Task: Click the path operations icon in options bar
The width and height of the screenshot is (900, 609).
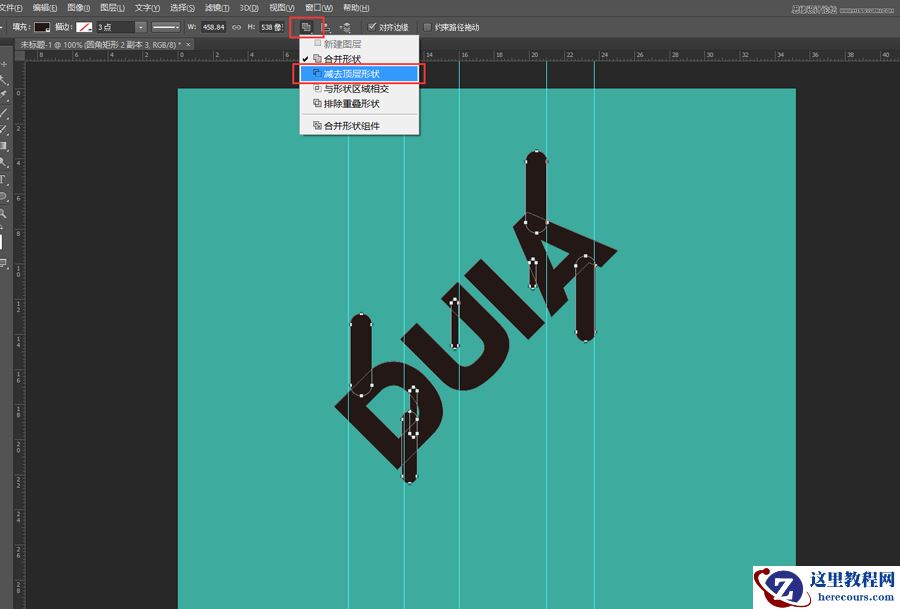Action: [x=307, y=27]
